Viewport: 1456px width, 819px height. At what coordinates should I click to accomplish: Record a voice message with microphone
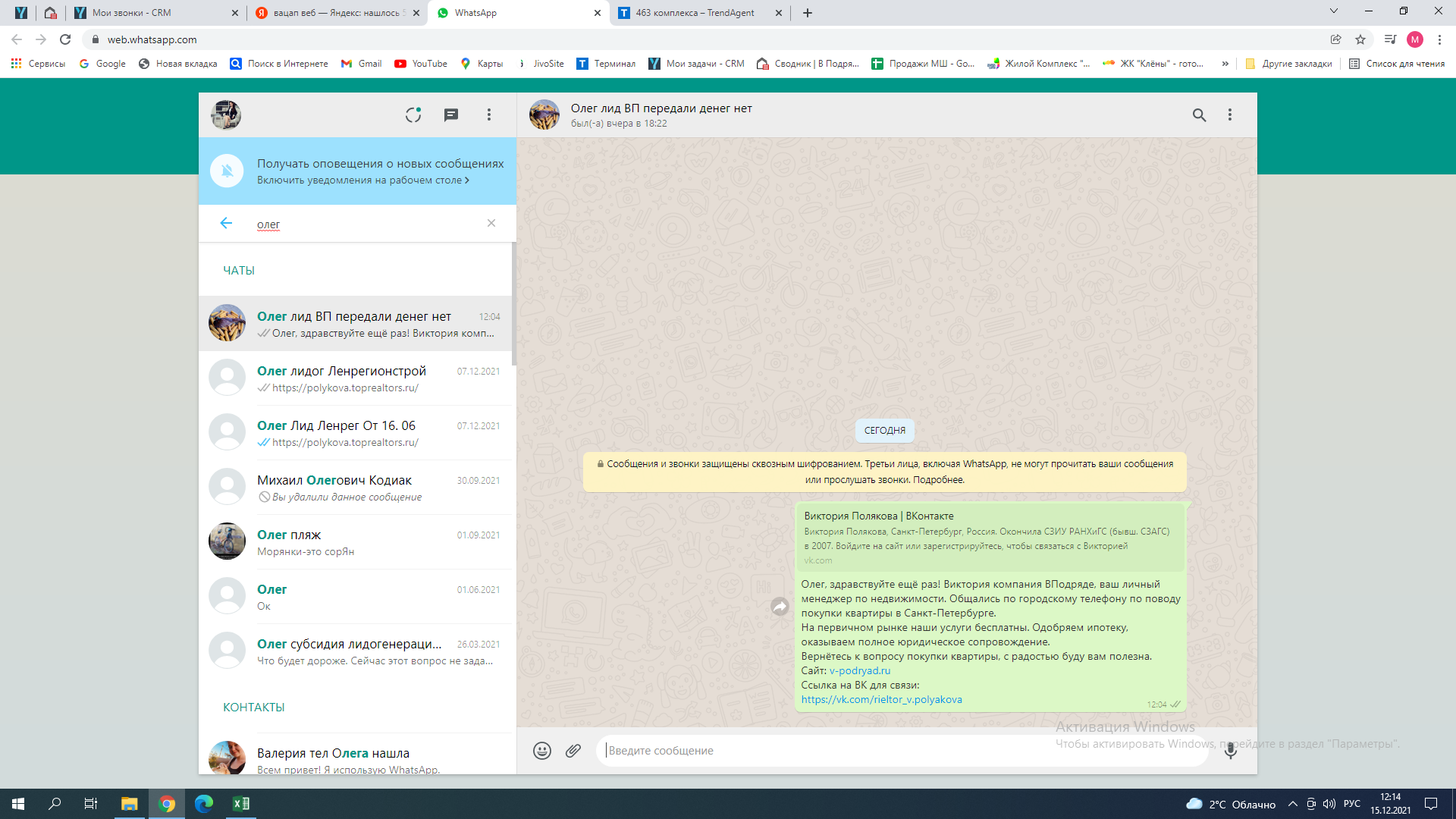[1230, 751]
